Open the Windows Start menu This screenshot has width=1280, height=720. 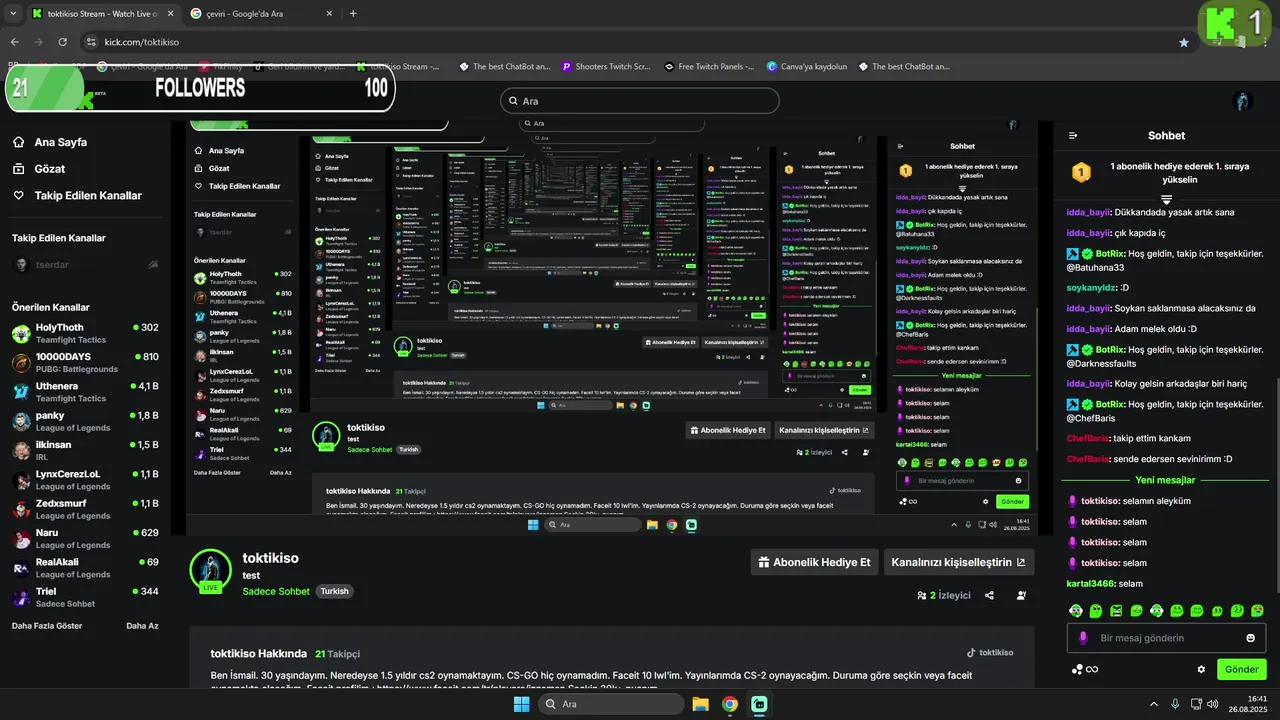[x=521, y=704]
